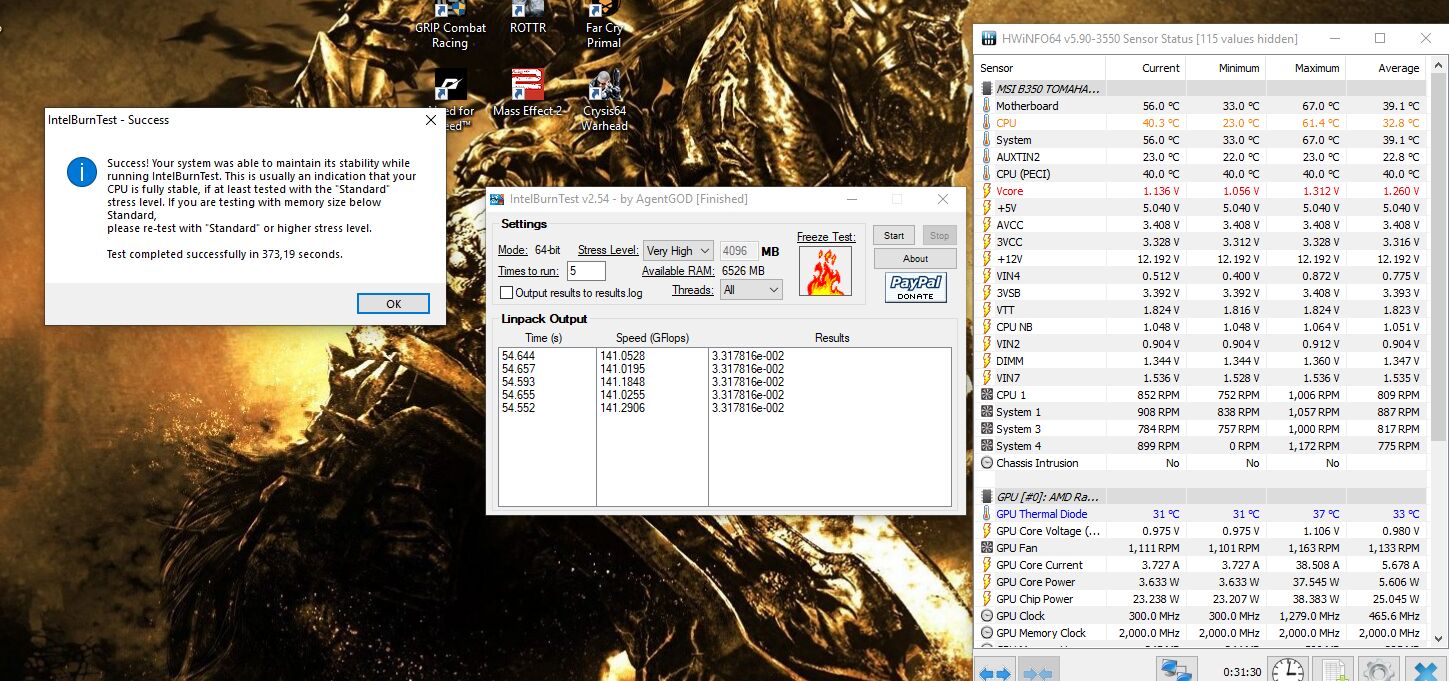Select the red Vcore voltage row

(1204, 191)
